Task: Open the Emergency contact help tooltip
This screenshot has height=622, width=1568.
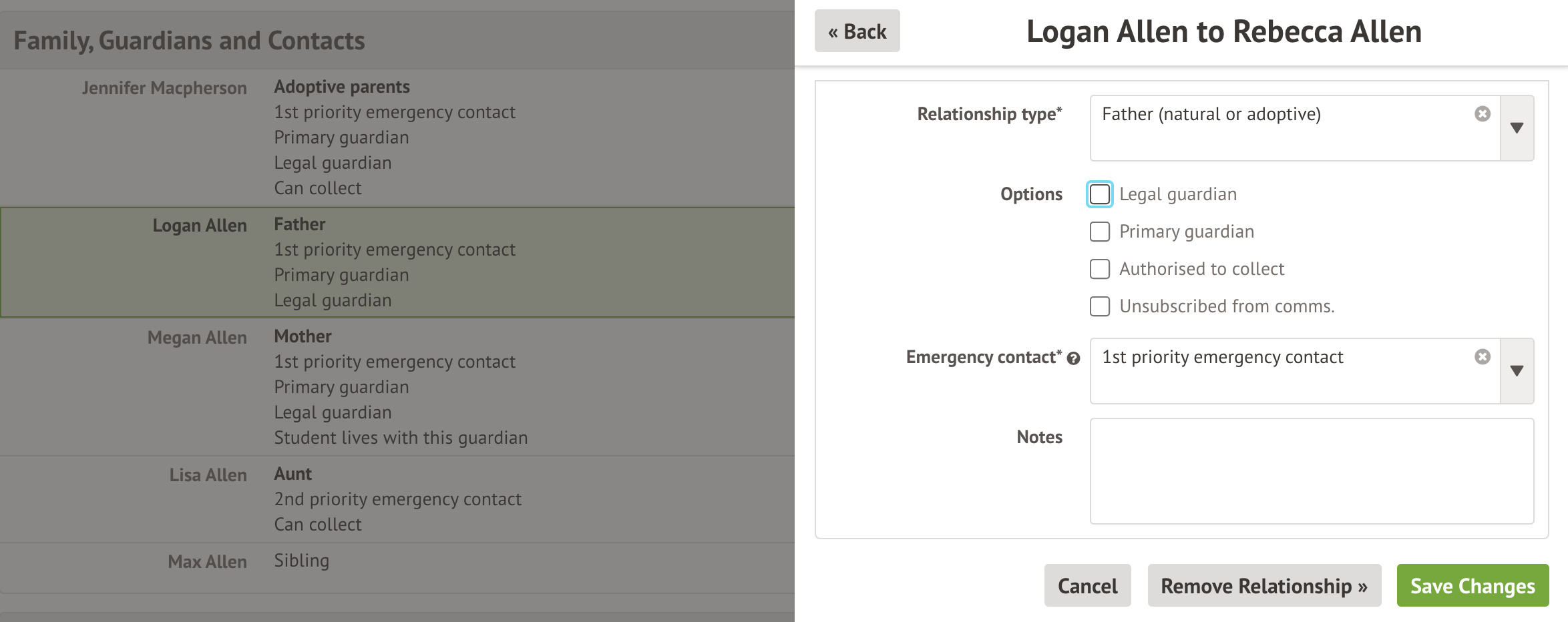Action: pos(1073,358)
